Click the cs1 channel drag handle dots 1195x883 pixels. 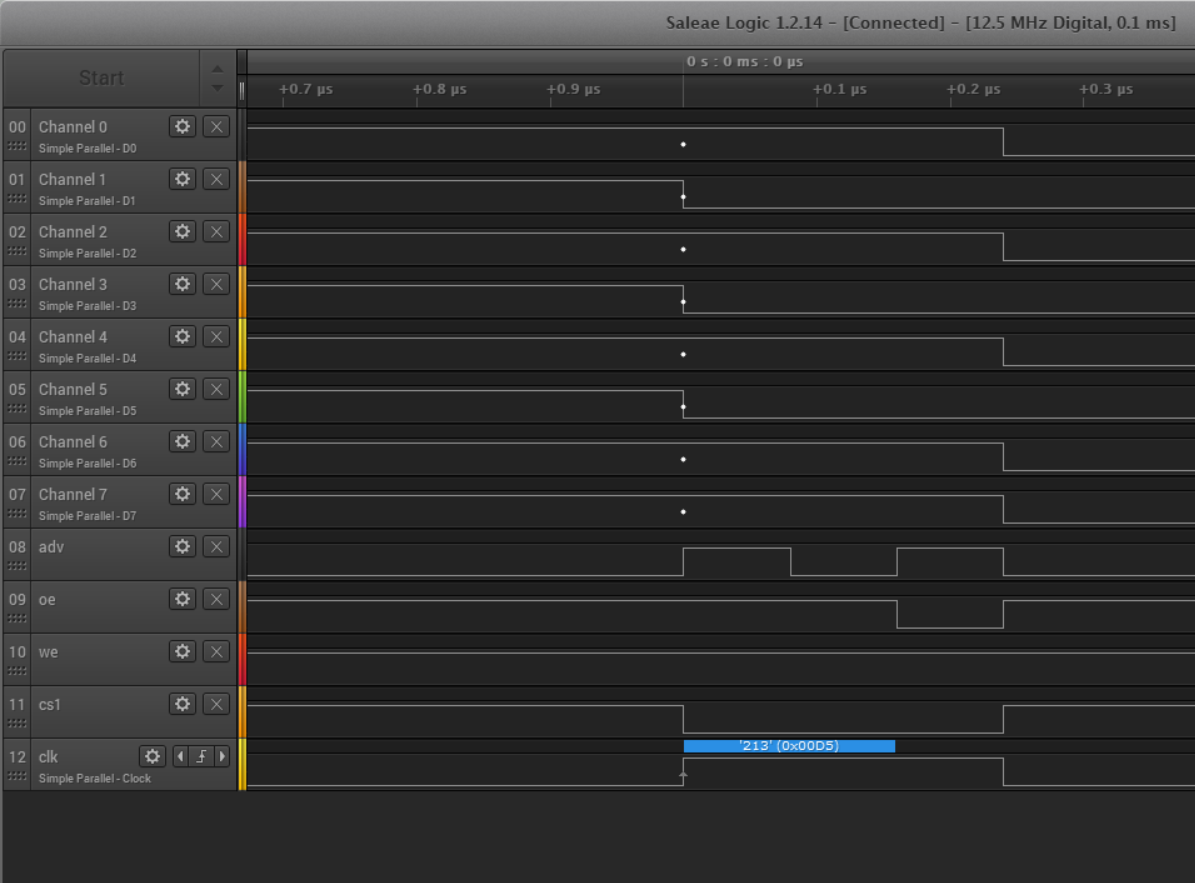tap(17, 723)
